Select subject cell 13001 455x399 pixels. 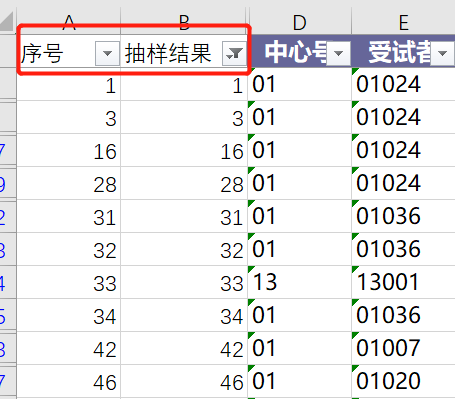pos(403,282)
